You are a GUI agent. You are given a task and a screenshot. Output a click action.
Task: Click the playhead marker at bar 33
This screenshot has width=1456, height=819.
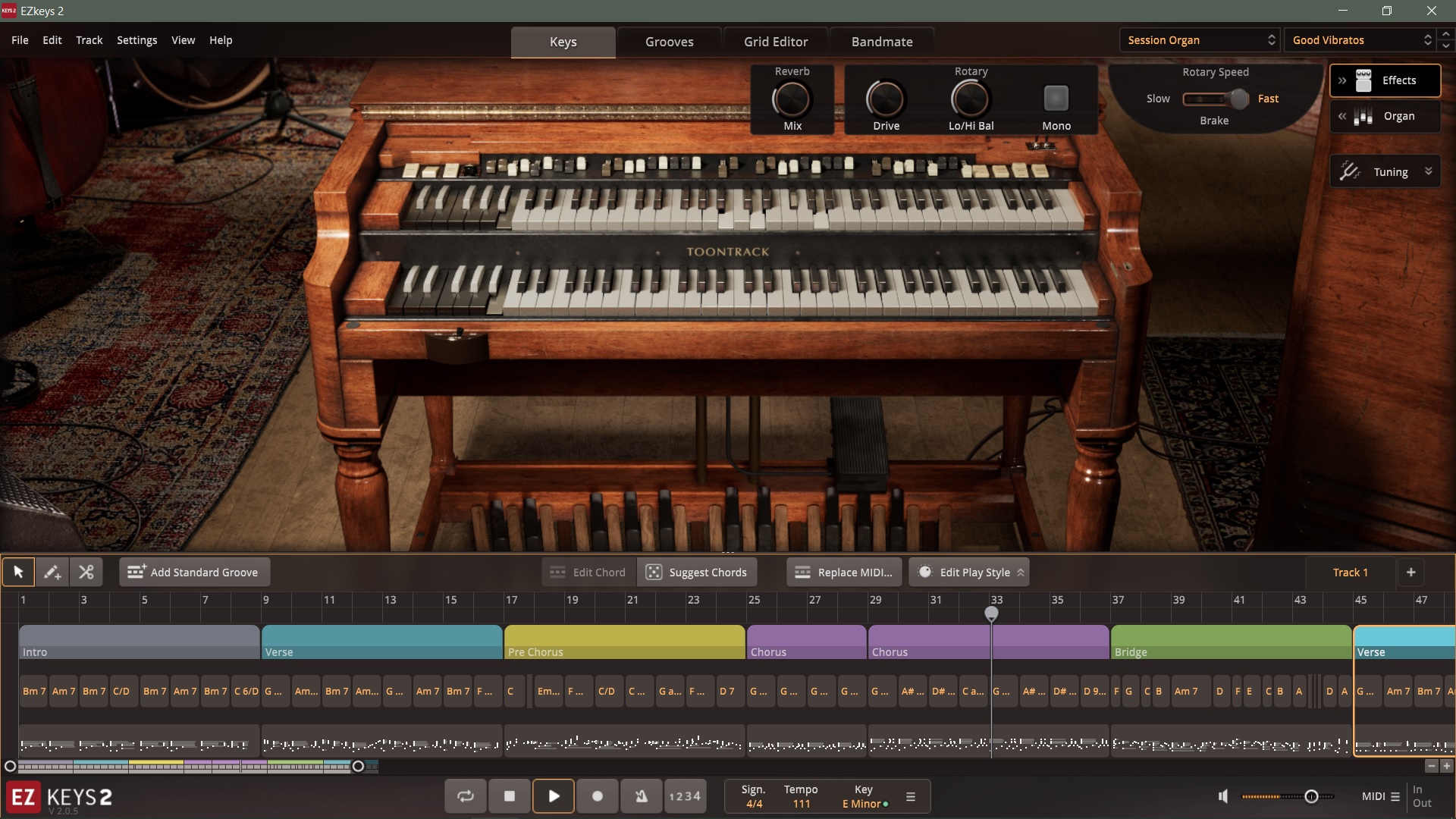[x=991, y=613]
